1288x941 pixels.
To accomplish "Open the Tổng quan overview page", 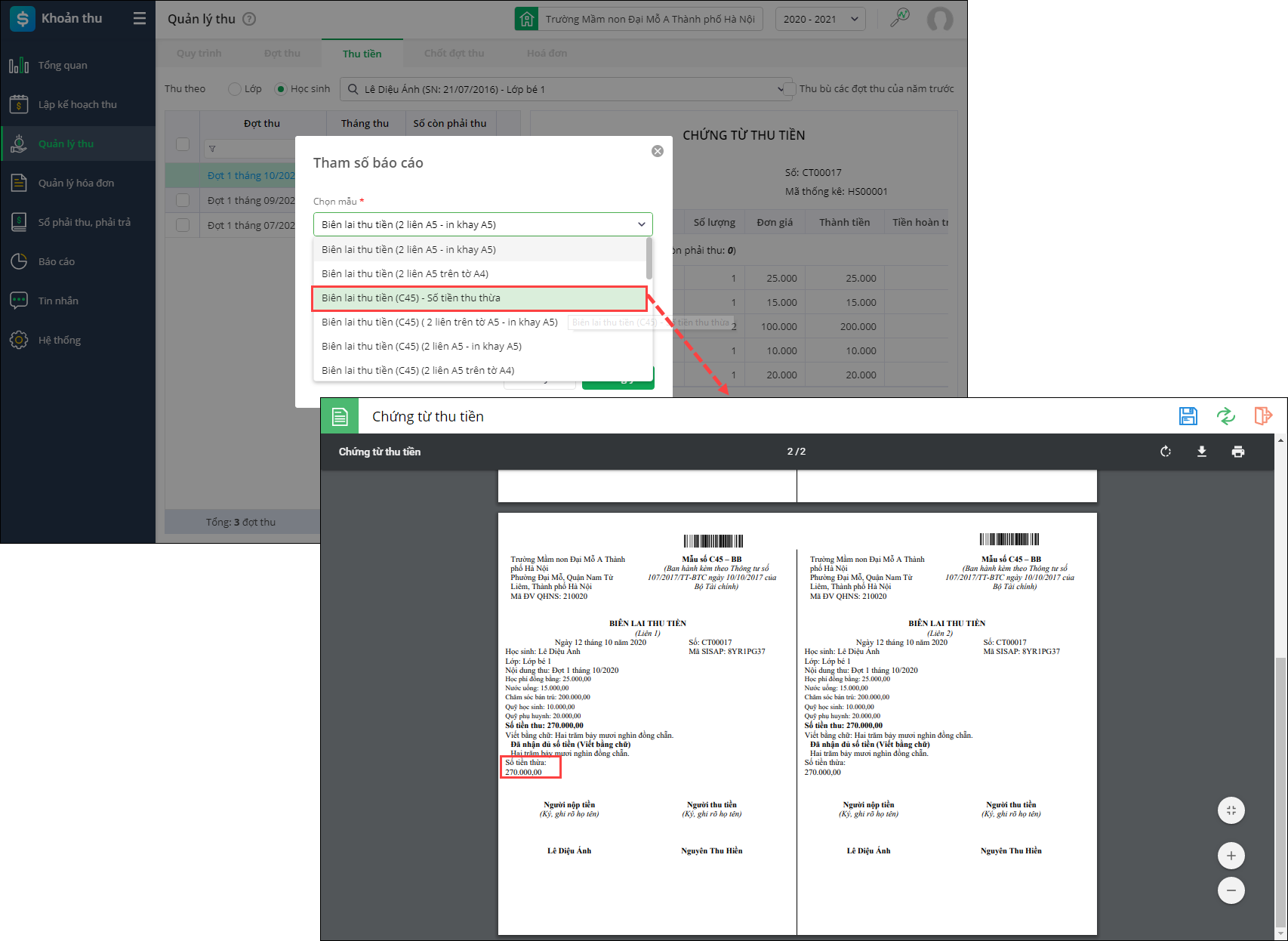I will 63,65.
